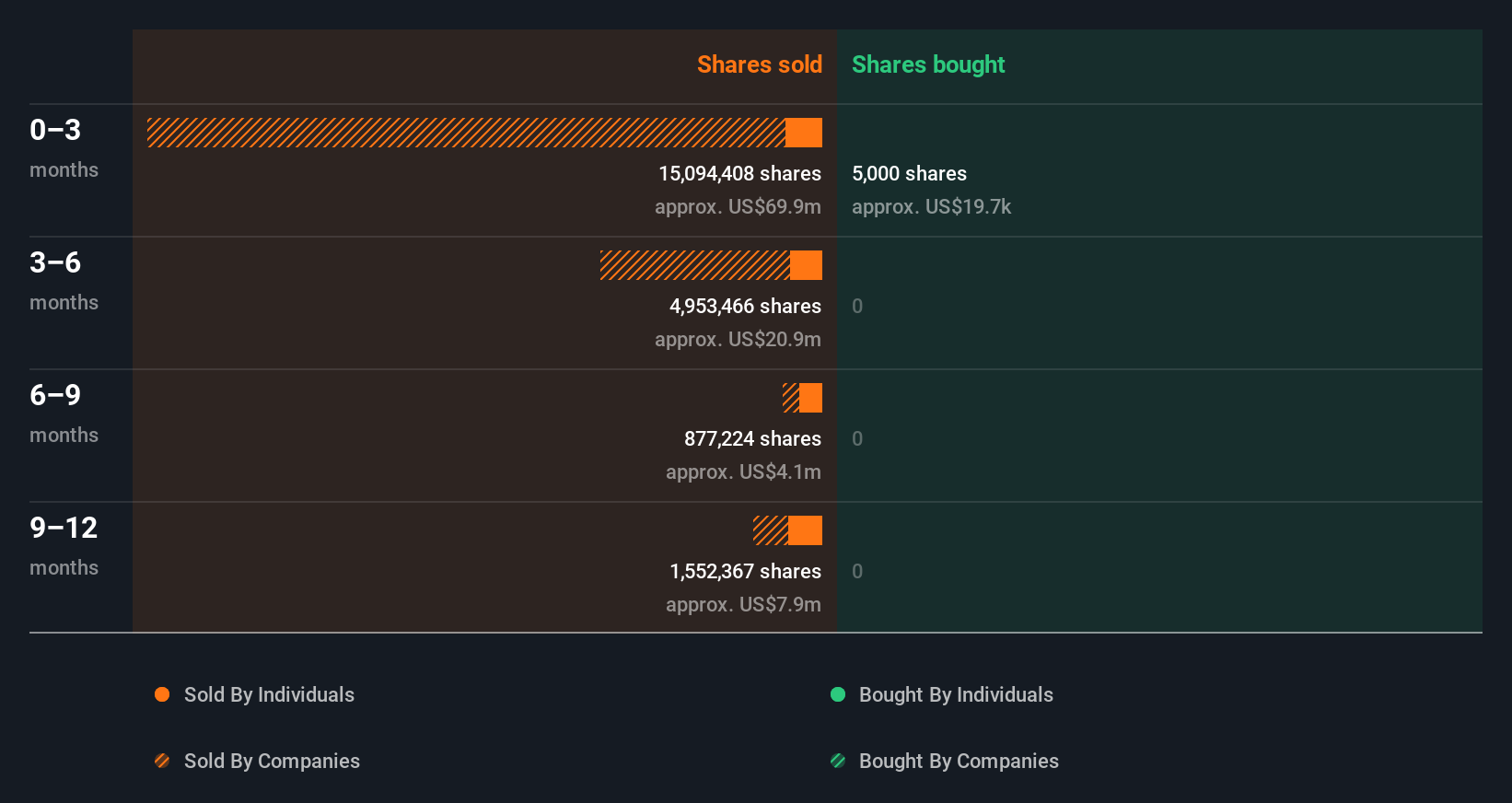
Task: Click the Shares sold column header
Action: coord(759,64)
